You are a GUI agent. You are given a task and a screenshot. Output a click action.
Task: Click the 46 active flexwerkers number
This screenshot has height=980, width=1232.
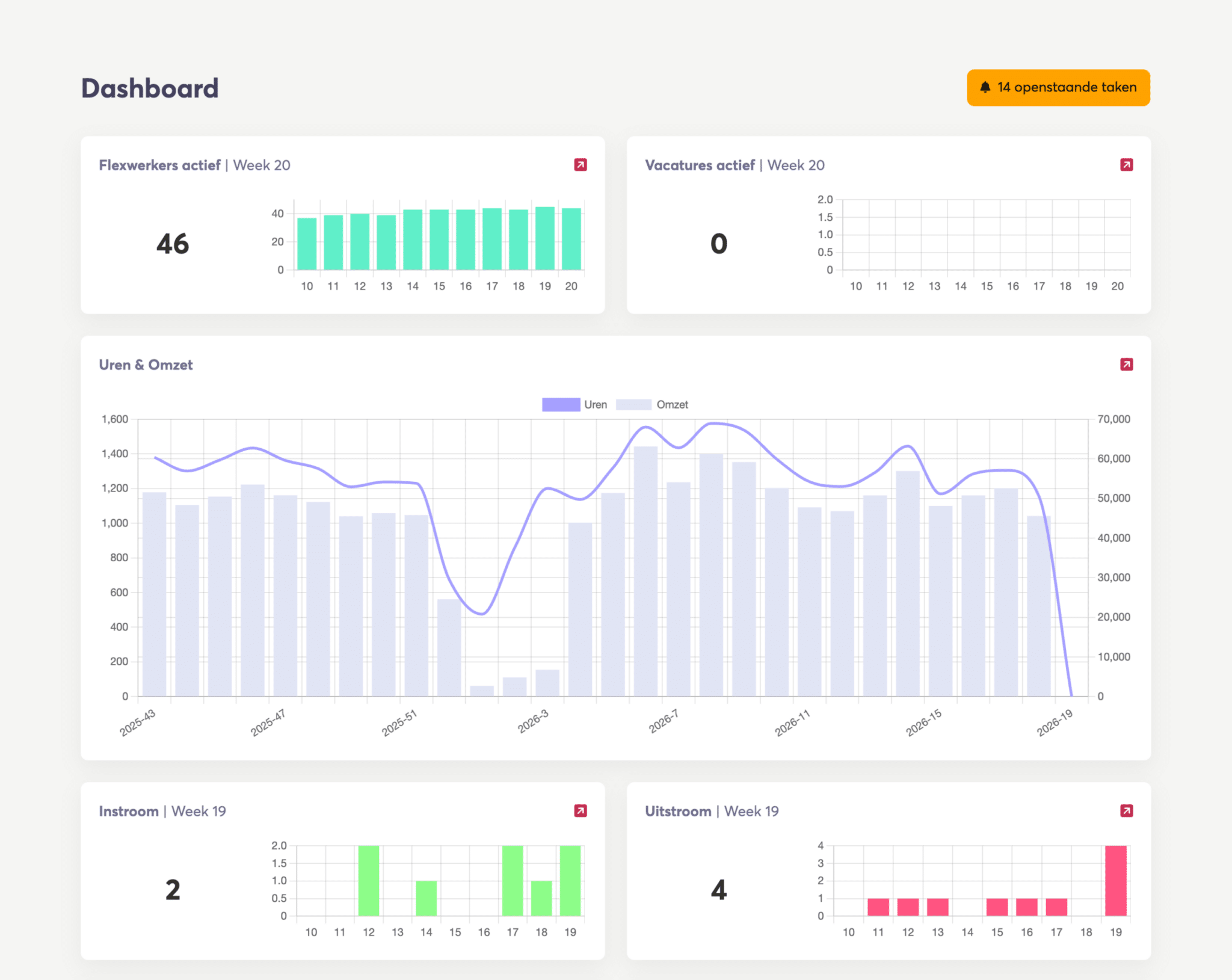pyautogui.click(x=173, y=244)
